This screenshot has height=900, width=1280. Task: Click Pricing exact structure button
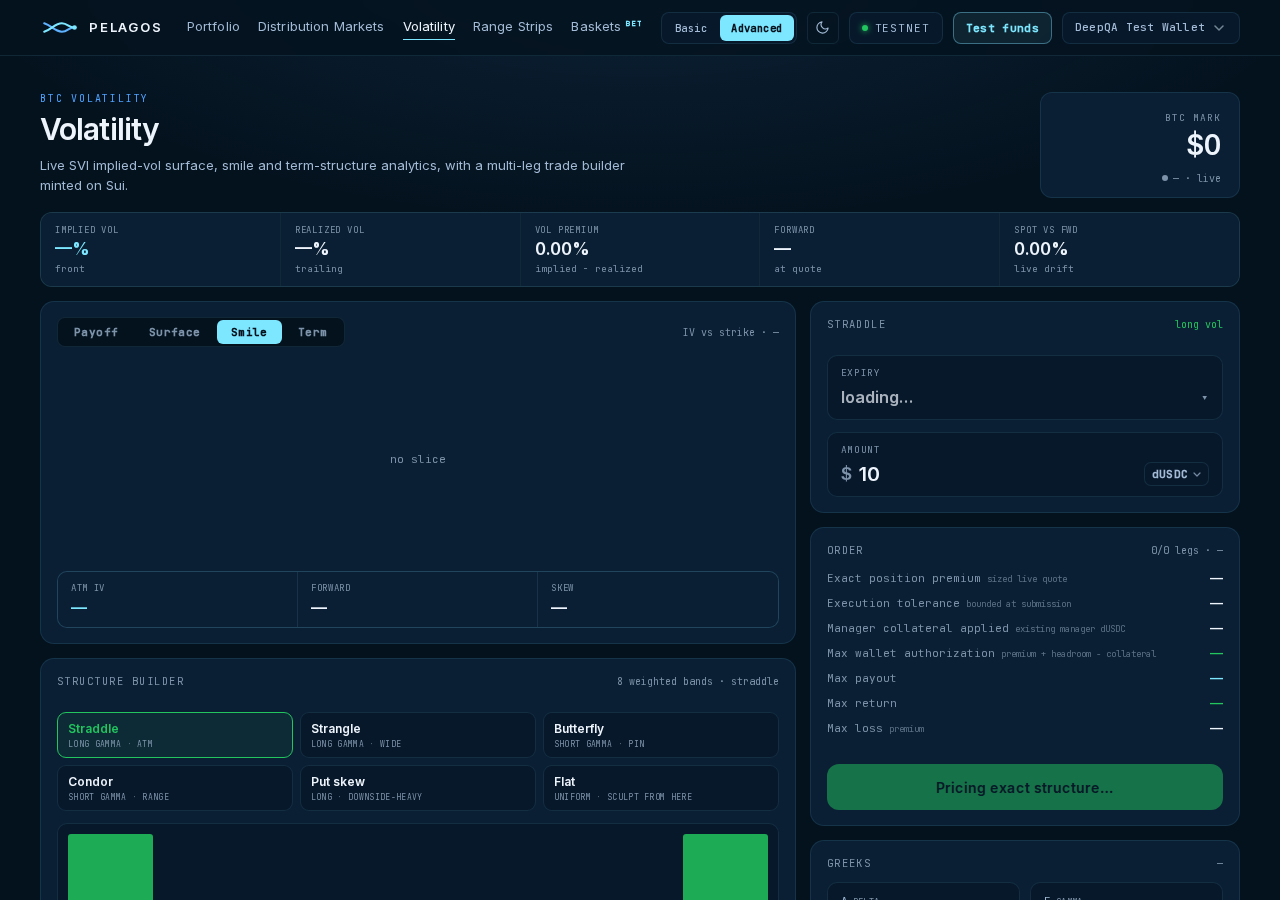click(1025, 787)
